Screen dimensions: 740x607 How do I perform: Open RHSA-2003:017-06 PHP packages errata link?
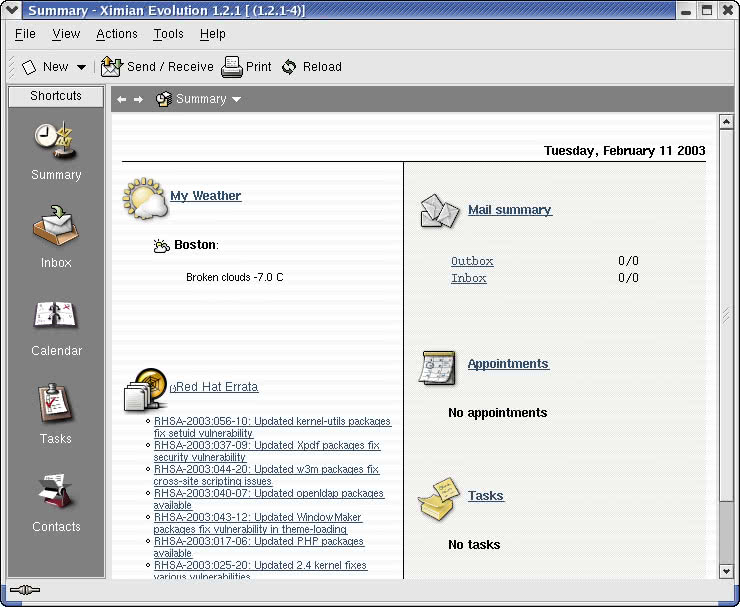coord(259,548)
